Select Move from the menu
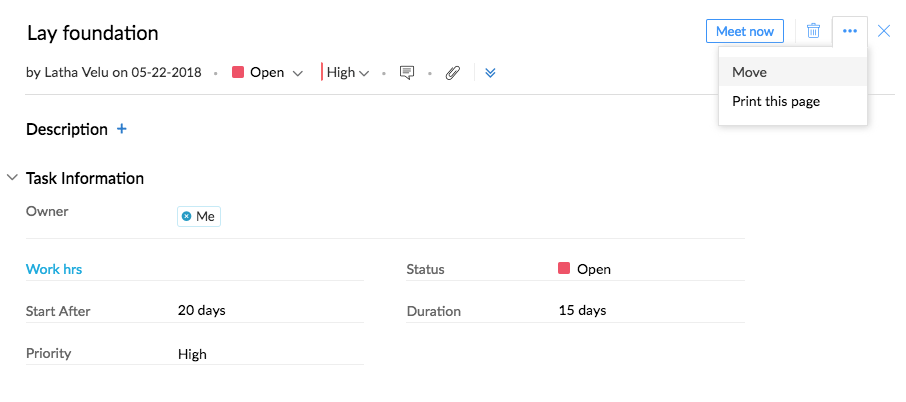This screenshot has height=402, width=906. tap(793, 72)
